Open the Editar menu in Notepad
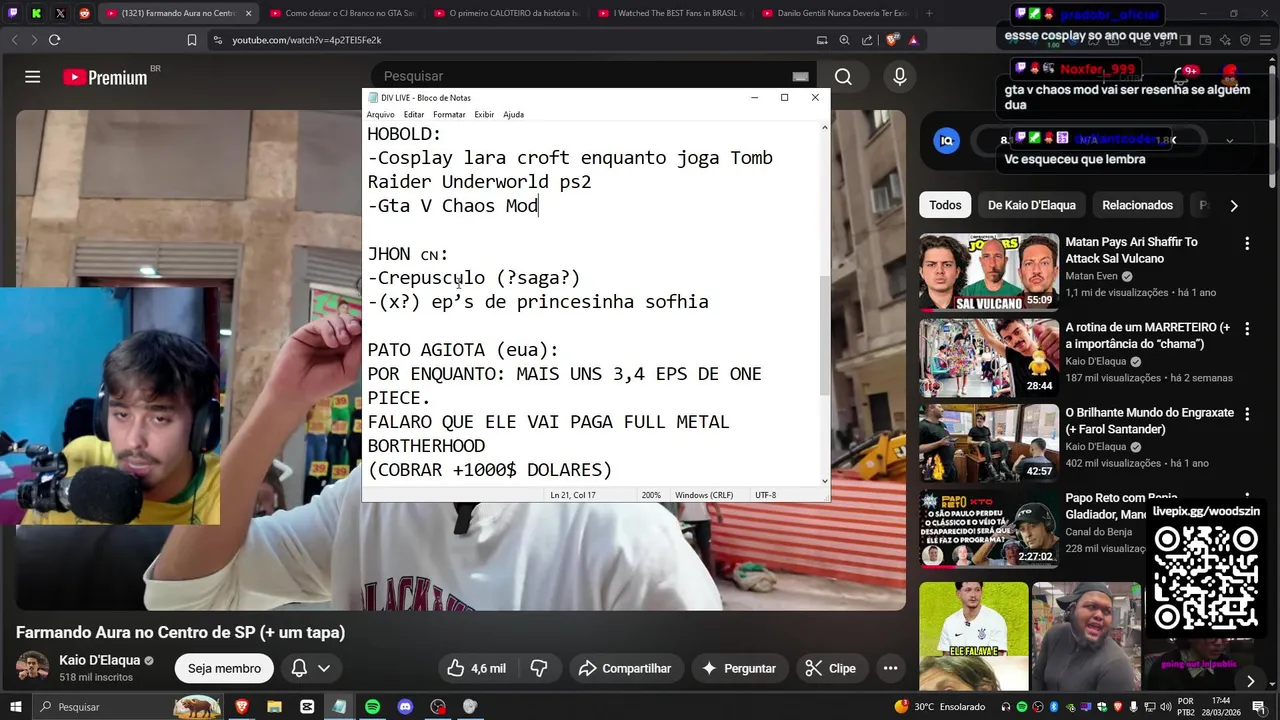The image size is (1280, 720). [413, 115]
